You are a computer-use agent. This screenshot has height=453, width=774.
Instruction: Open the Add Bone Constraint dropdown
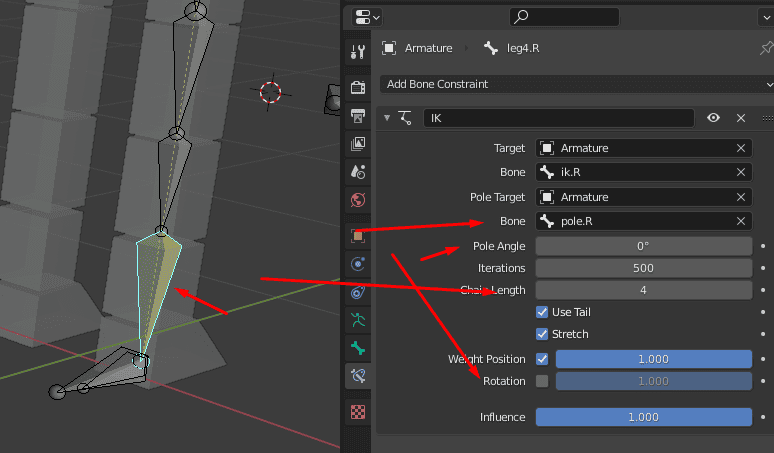tap(576, 84)
